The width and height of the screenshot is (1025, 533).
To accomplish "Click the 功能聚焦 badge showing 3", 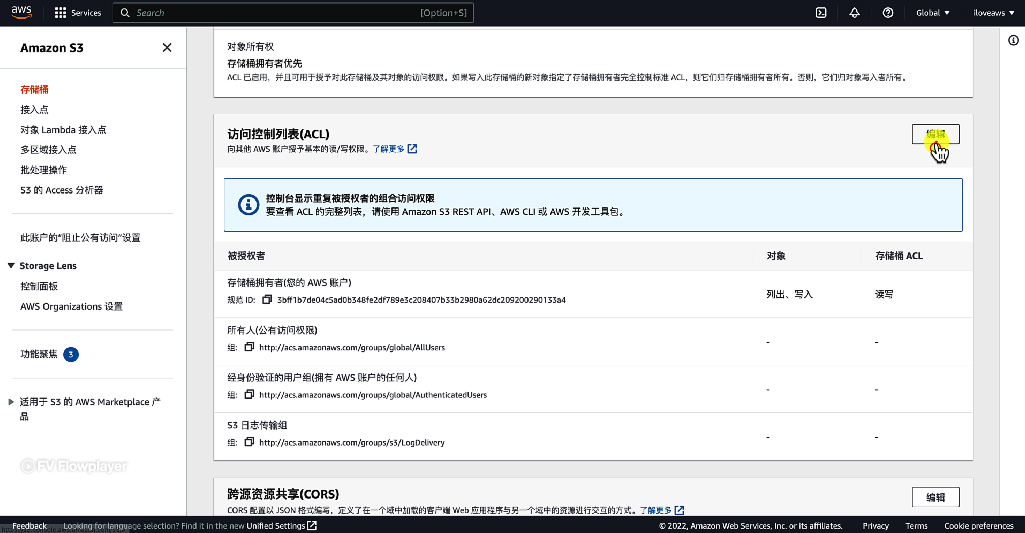I will pyautogui.click(x=71, y=354).
